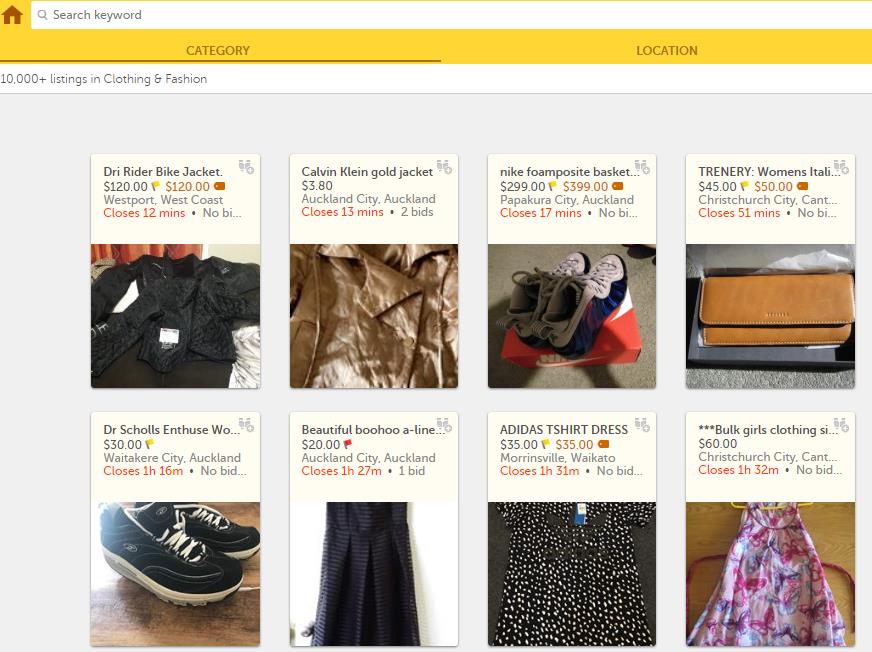The width and height of the screenshot is (872, 652).
Task: View the black Dr Scholls sneakers photo
Action: pyautogui.click(x=175, y=574)
